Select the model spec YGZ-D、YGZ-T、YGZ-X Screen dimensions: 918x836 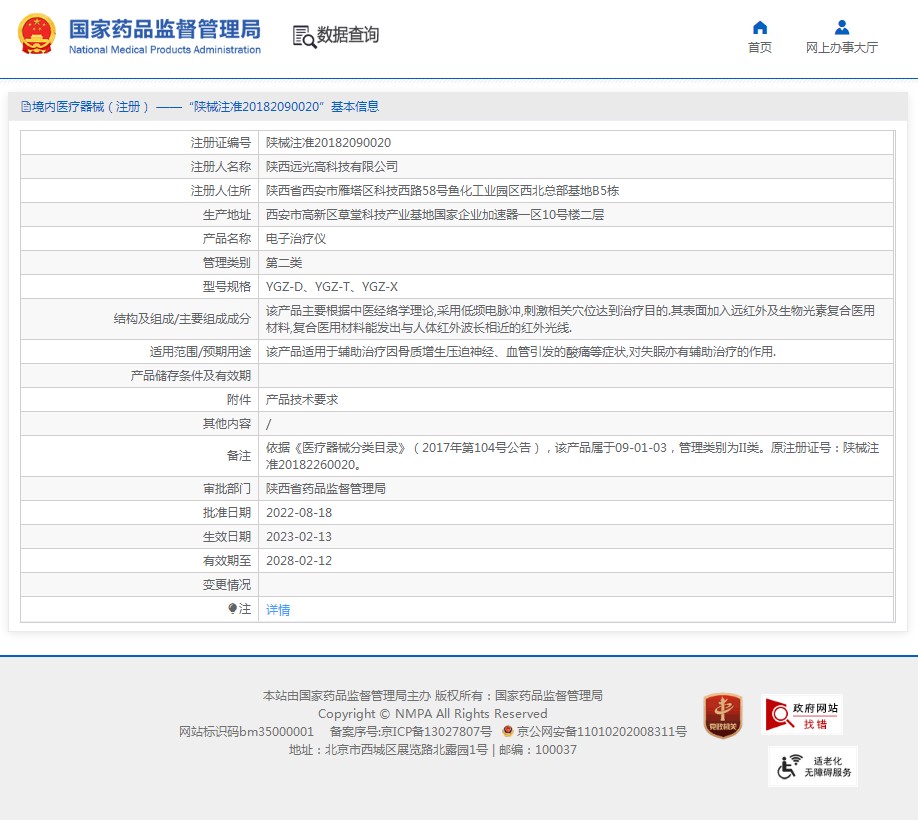[x=332, y=287]
